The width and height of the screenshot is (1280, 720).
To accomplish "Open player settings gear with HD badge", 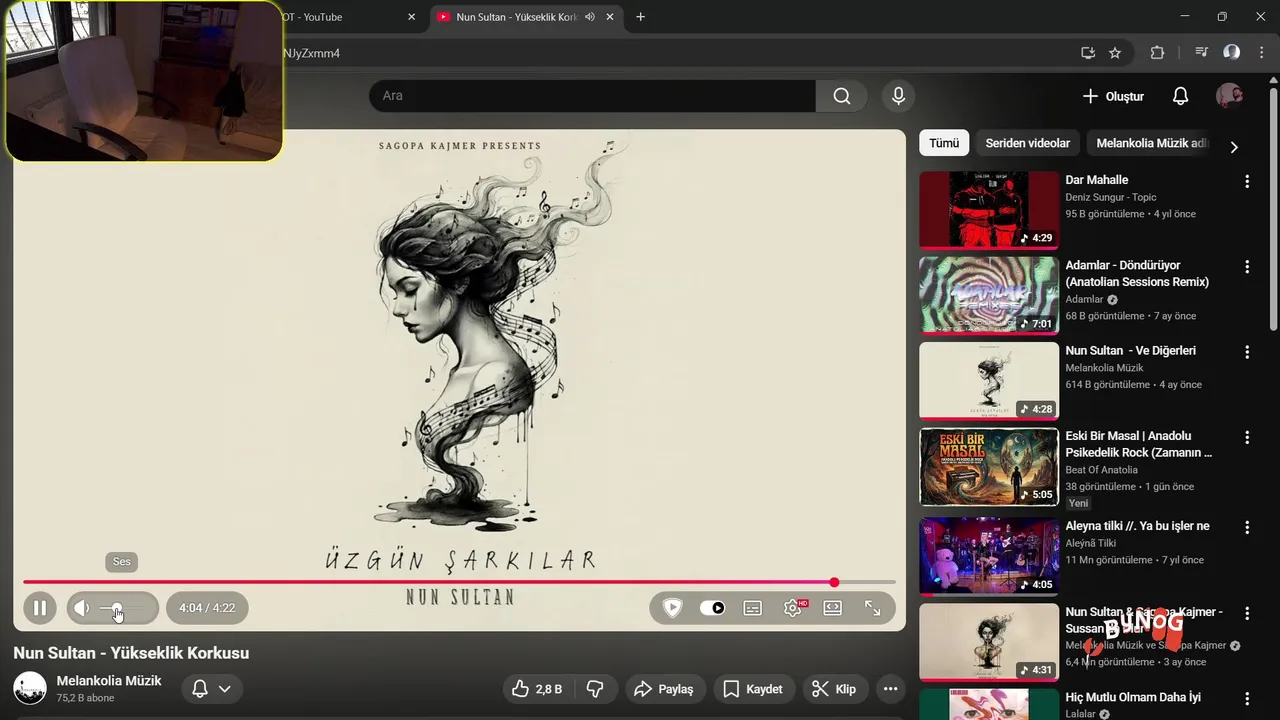I will click(x=794, y=608).
